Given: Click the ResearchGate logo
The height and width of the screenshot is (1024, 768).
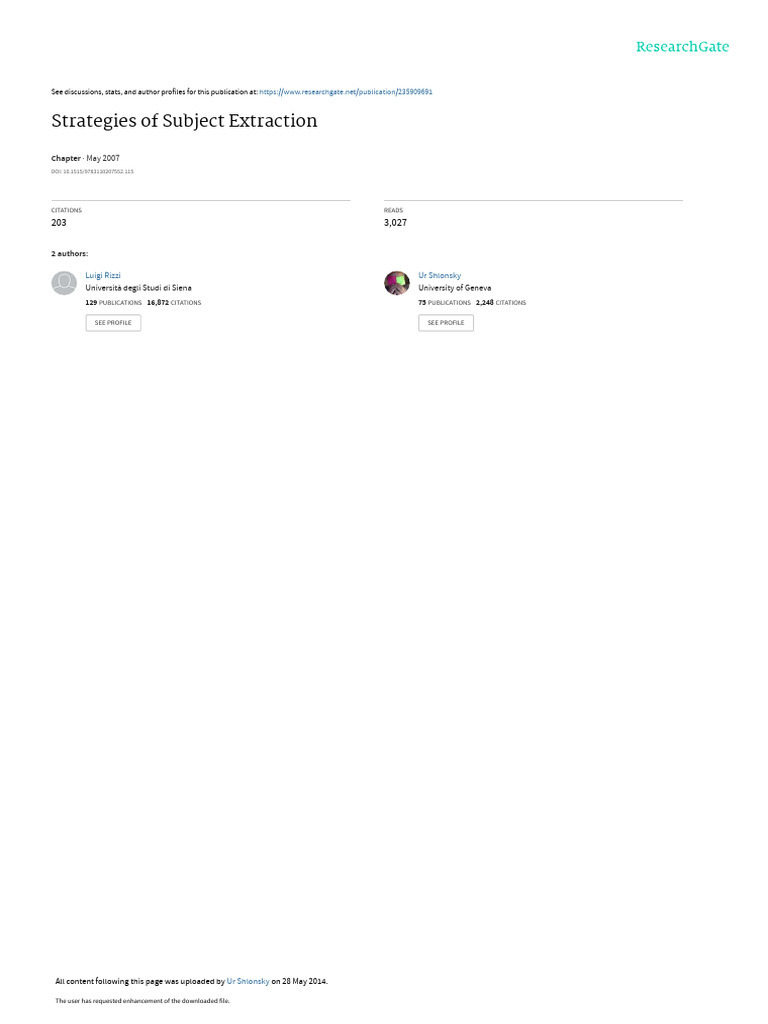Looking at the screenshot, I should pyautogui.click(x=682, y=47).
